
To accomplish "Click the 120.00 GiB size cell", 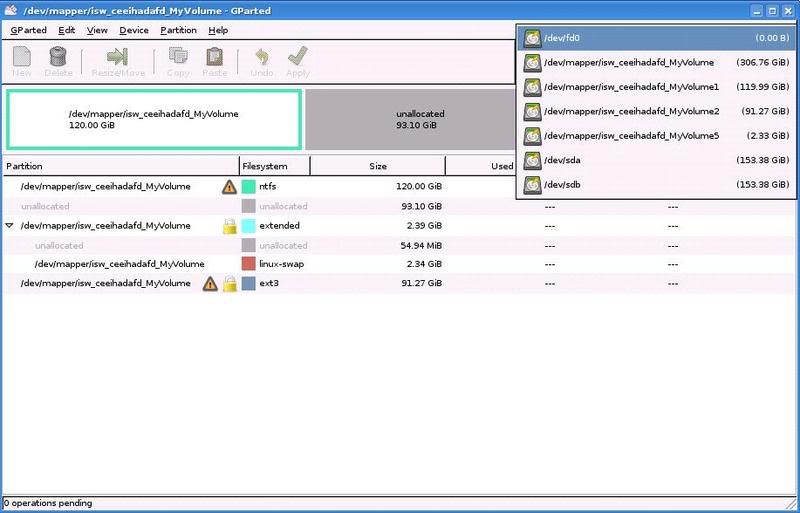I will tap(419, 186).
